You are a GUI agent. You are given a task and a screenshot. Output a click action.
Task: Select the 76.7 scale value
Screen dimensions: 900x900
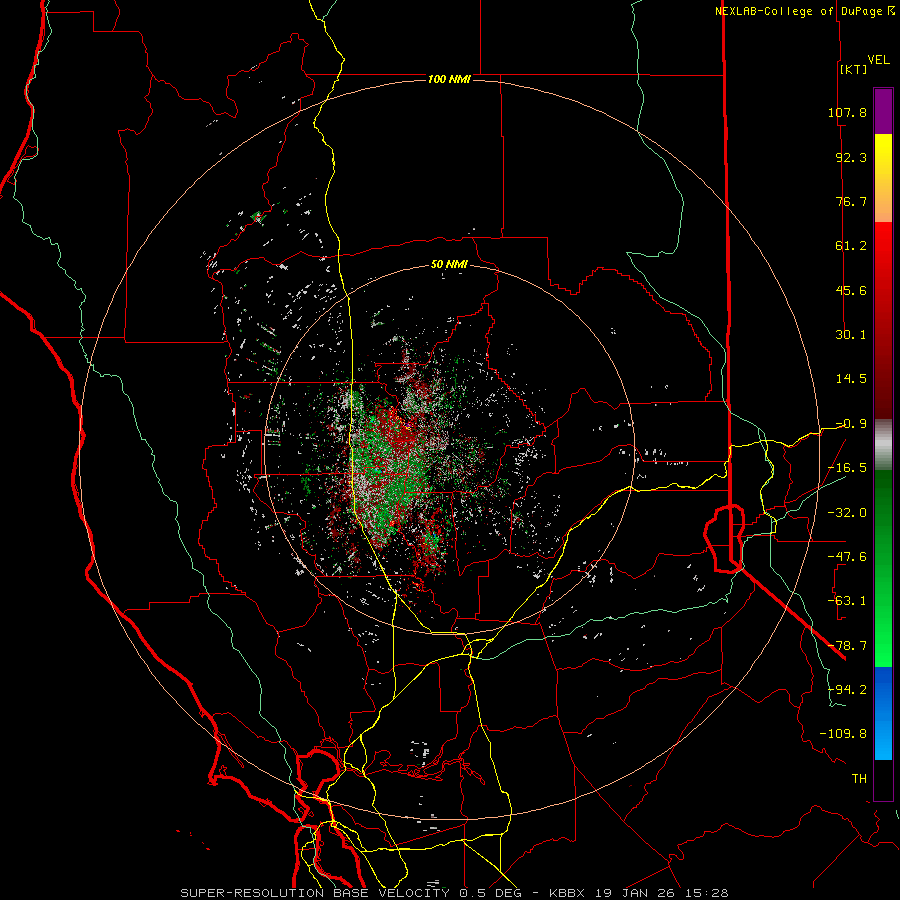coord(851,201)
